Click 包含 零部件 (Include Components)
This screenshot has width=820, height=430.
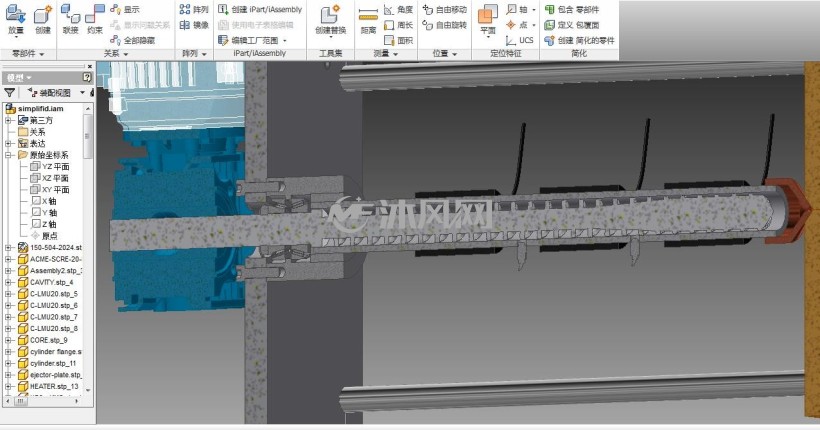click(x=572, y=9)
